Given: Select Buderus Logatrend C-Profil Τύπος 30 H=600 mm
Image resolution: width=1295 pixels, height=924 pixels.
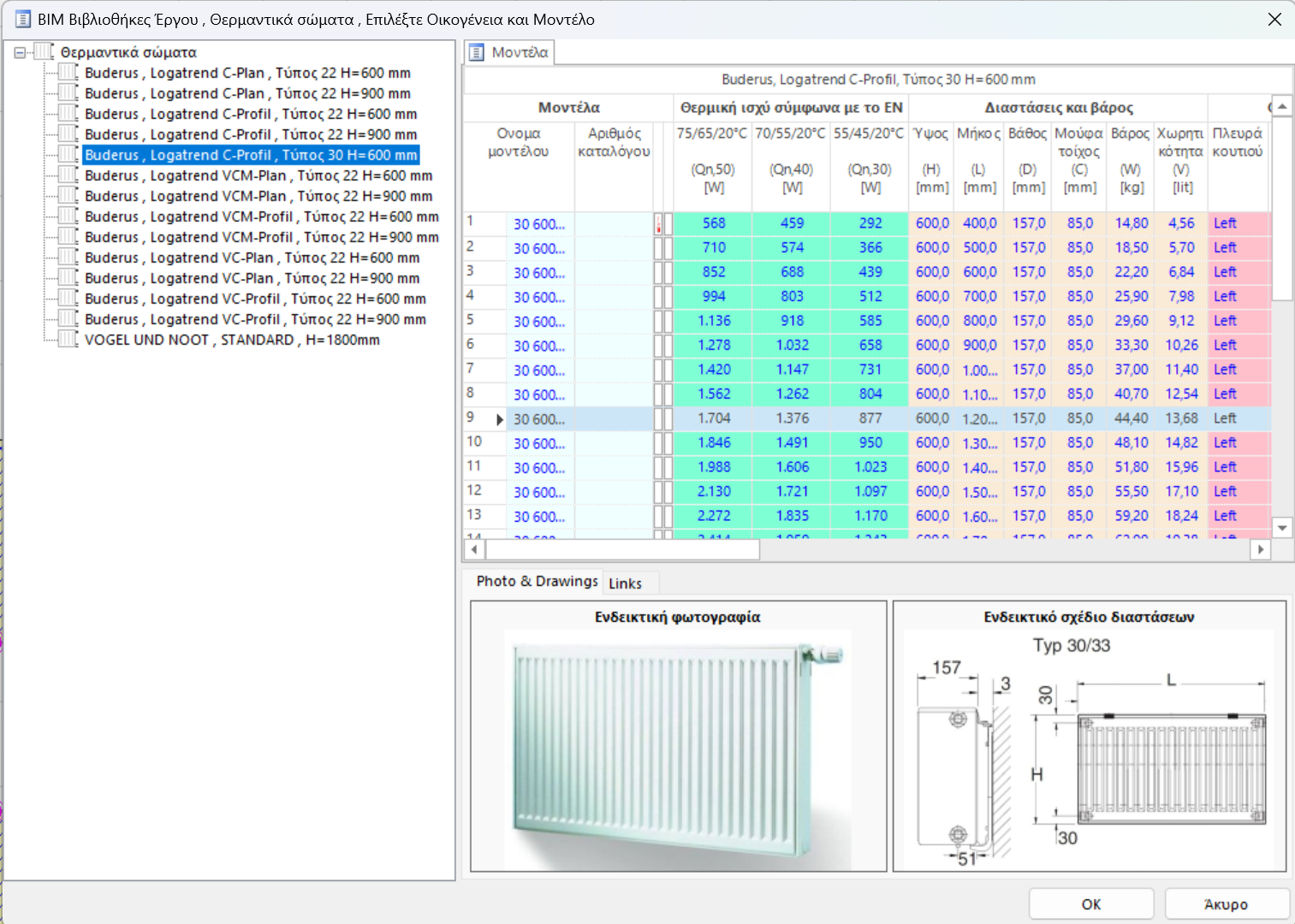Looking at the screenshot, I should click(251, 155).
